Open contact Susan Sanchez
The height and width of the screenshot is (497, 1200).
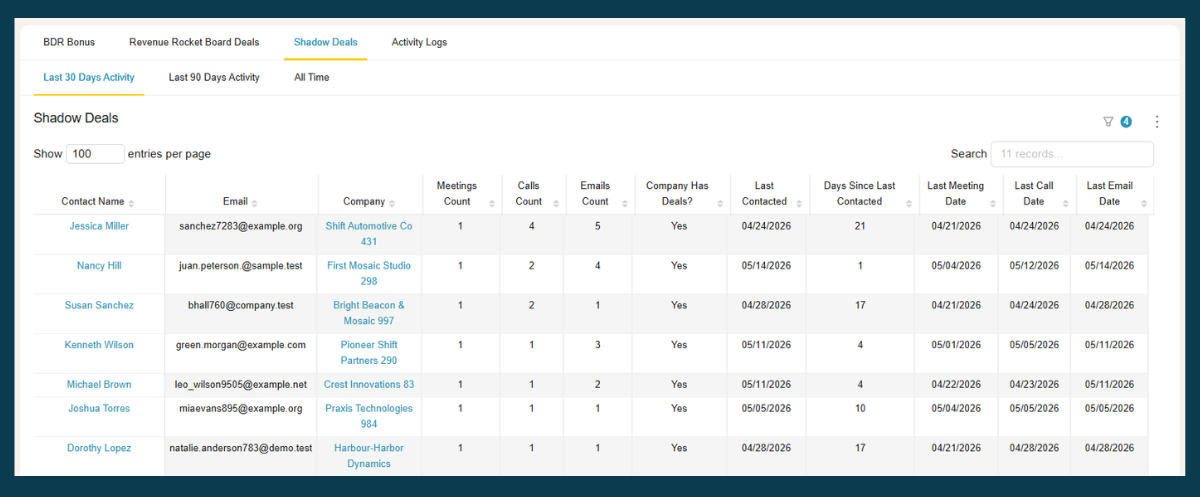point(99,305)
